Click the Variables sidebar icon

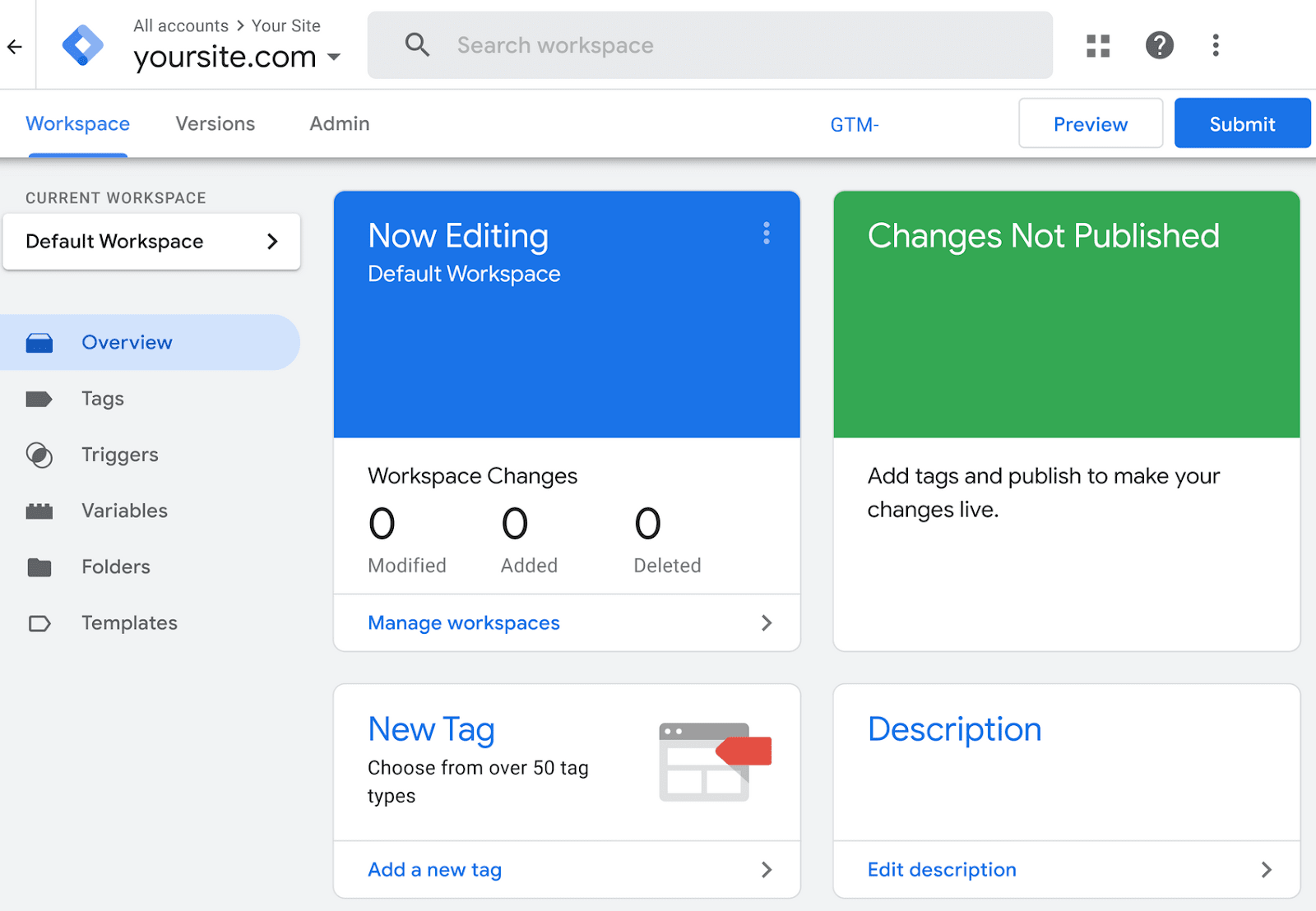point(39,510)
